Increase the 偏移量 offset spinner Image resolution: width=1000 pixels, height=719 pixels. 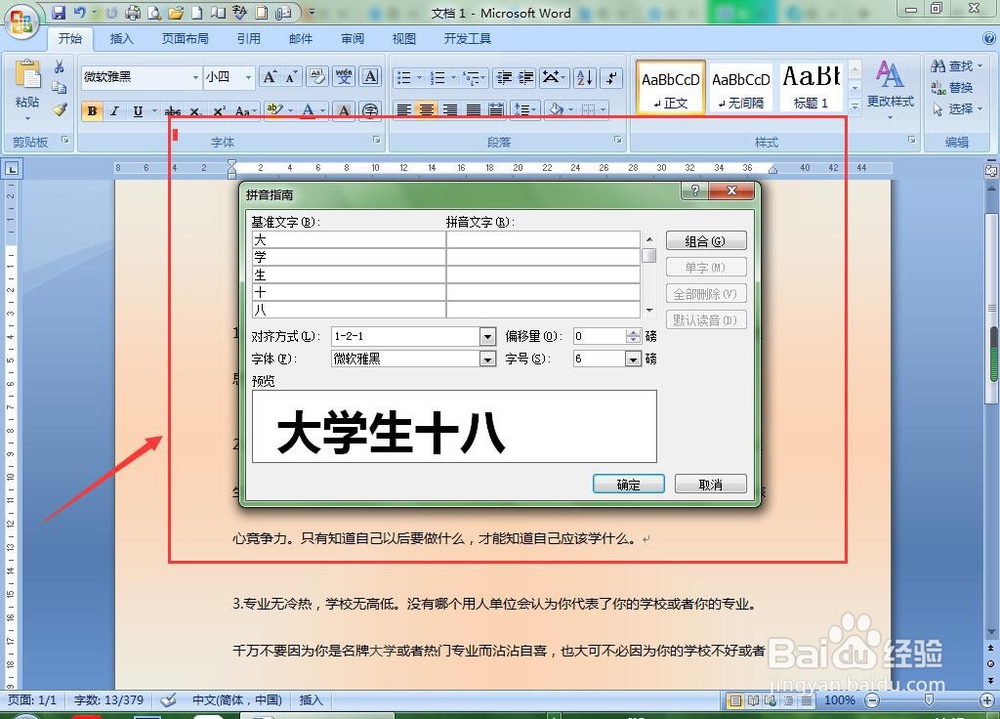(x=633, y=332)
